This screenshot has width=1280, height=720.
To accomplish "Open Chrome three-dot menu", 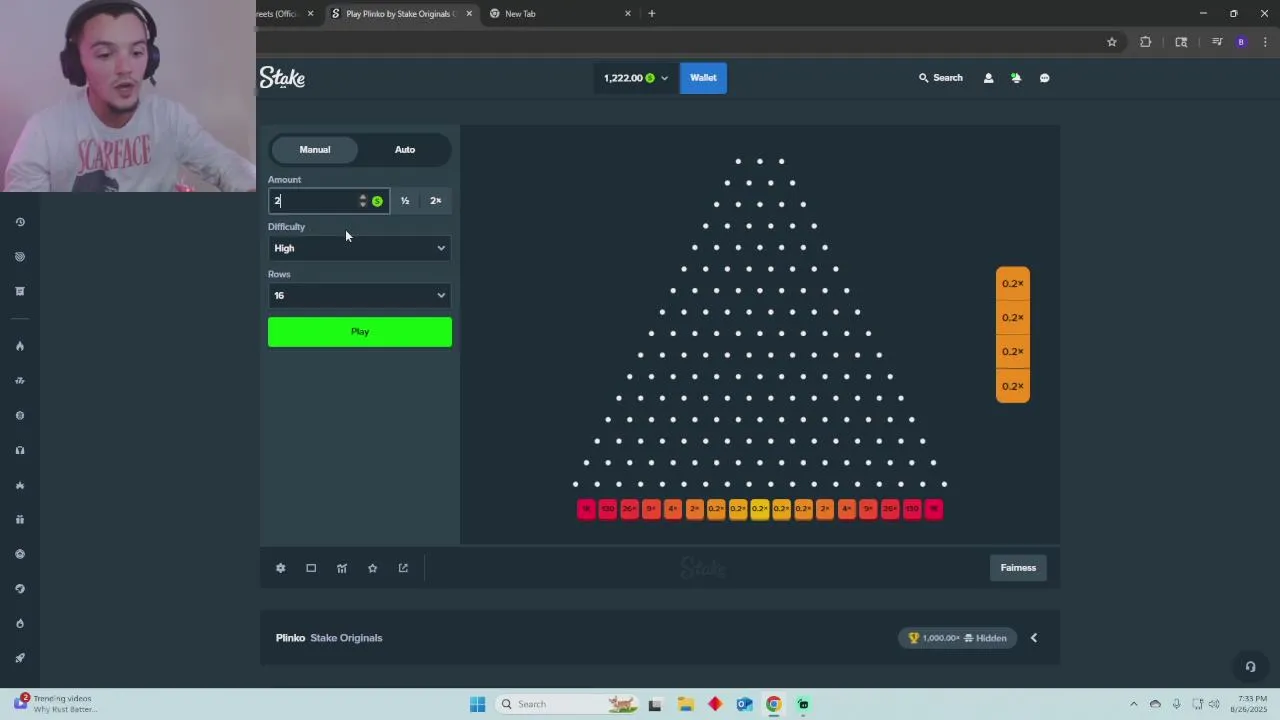I will tap(1266, 42).
